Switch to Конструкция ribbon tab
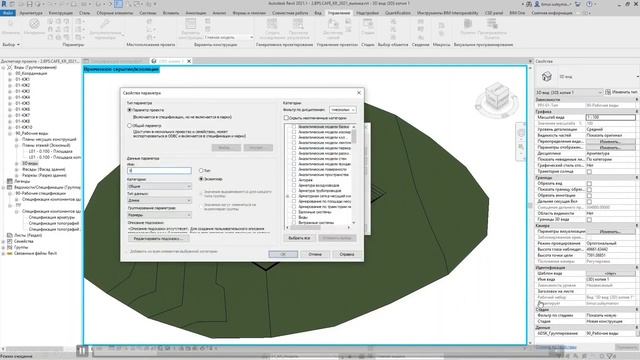 [x=60, y=13]
